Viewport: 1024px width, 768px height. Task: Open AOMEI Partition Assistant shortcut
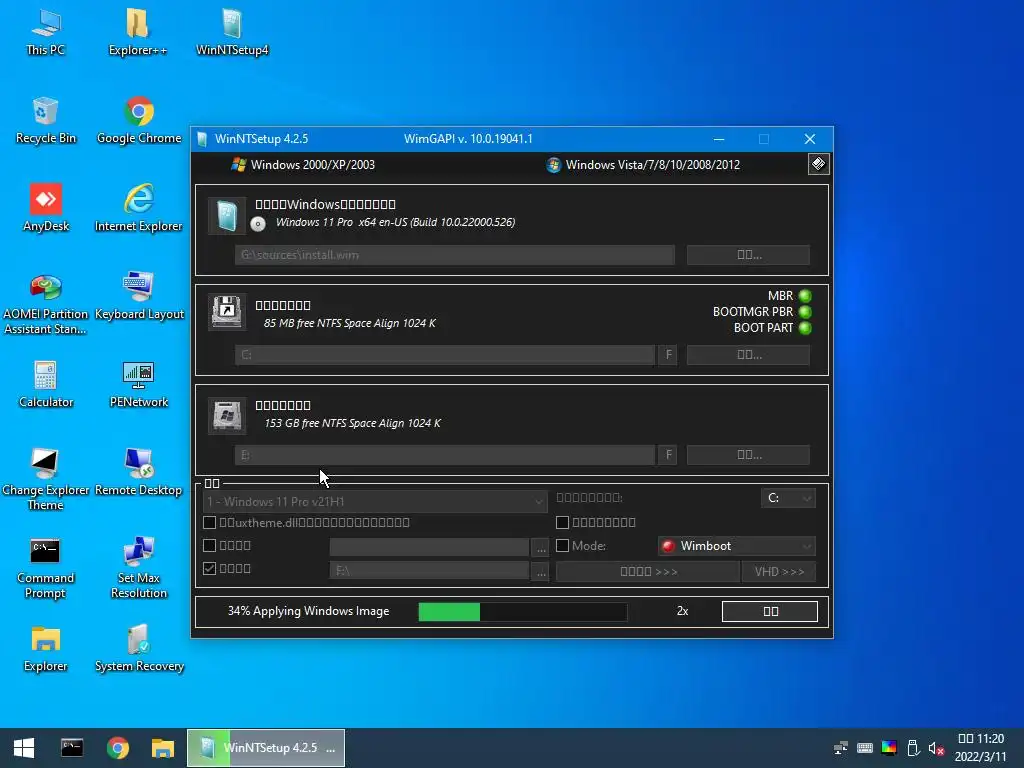click(x=46, y=304)
